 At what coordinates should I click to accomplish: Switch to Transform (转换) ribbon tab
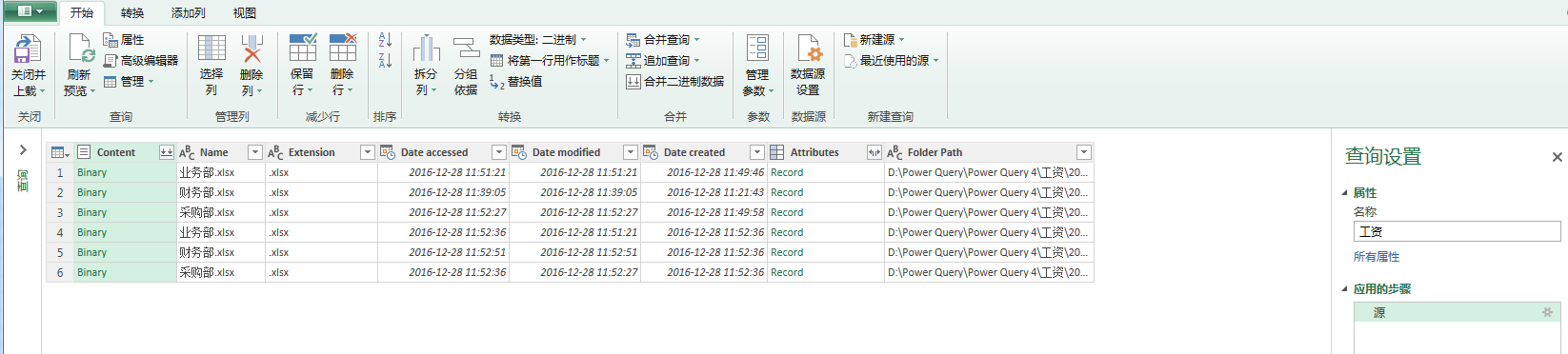click(132, 12)
